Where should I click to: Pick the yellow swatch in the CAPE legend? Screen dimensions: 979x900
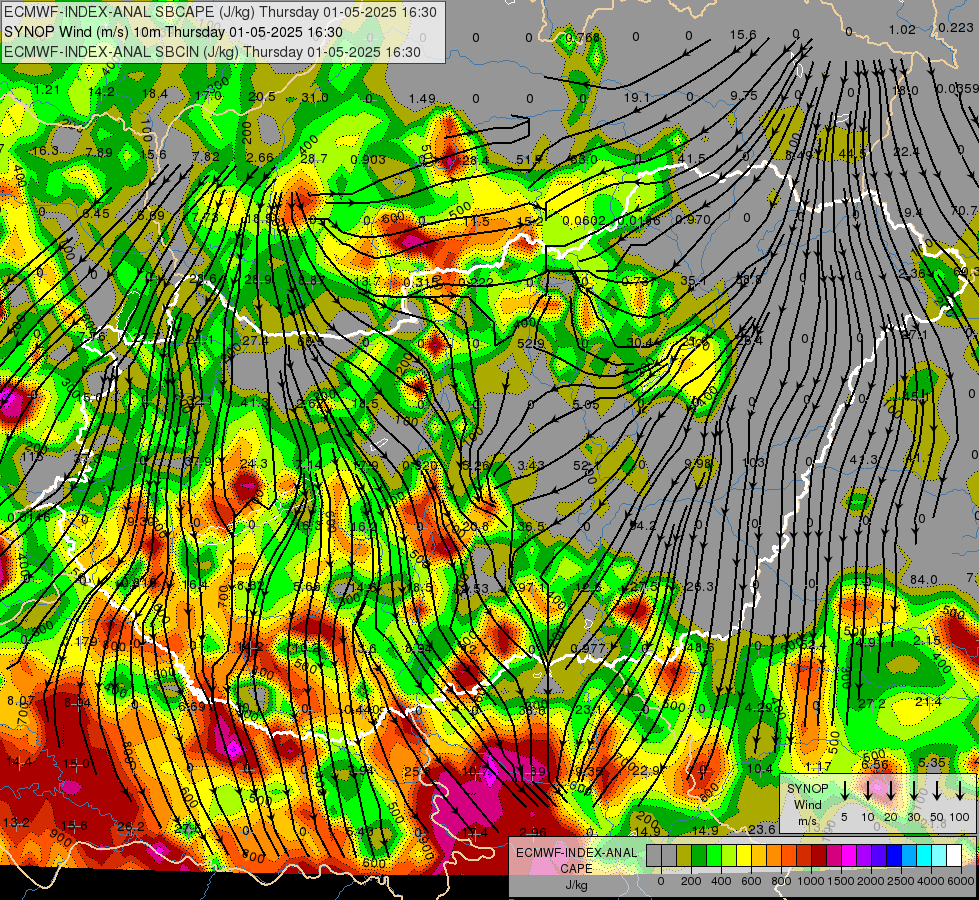[744, 855]
